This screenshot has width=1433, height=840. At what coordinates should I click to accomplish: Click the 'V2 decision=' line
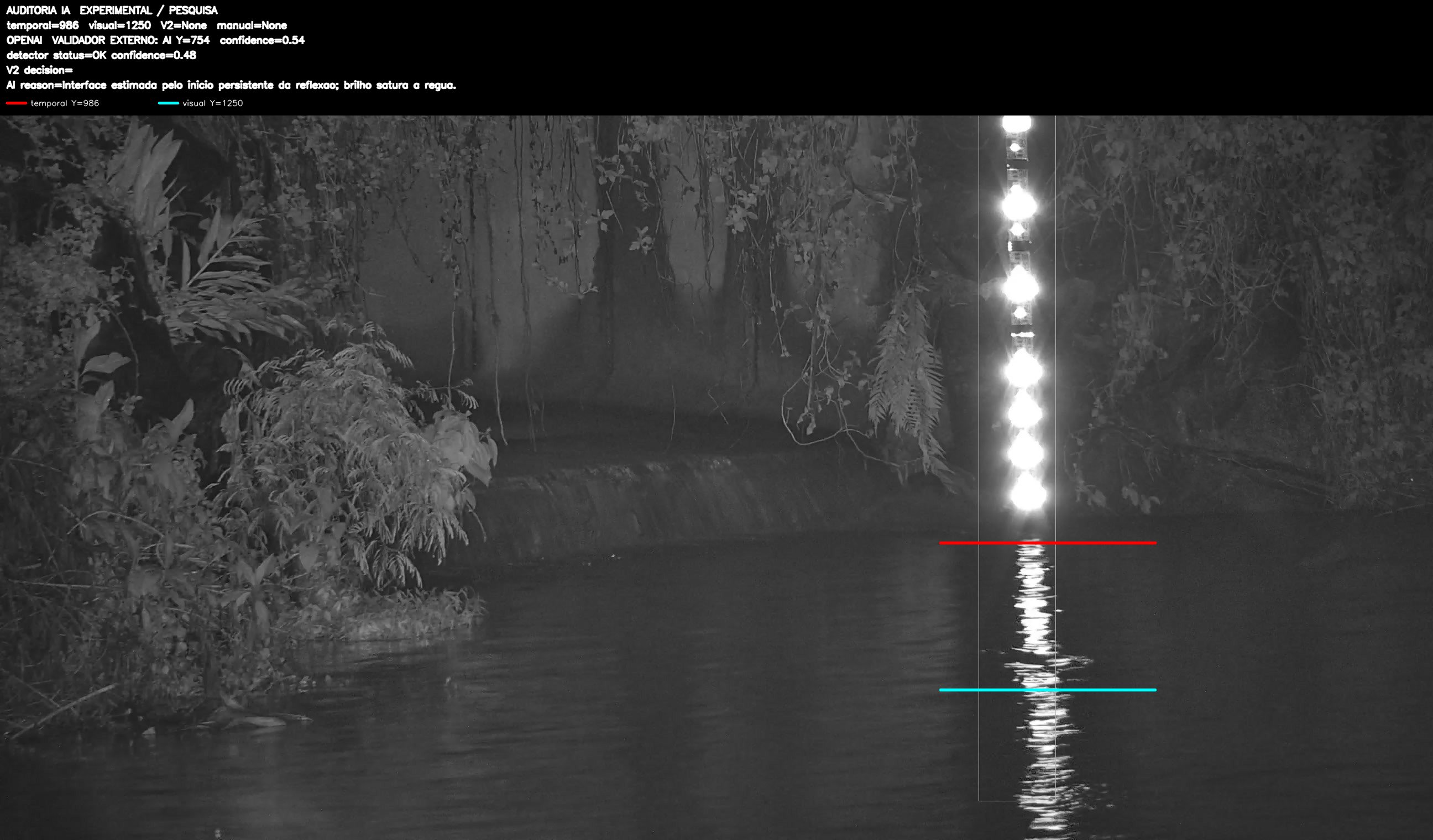click(39, 70)
